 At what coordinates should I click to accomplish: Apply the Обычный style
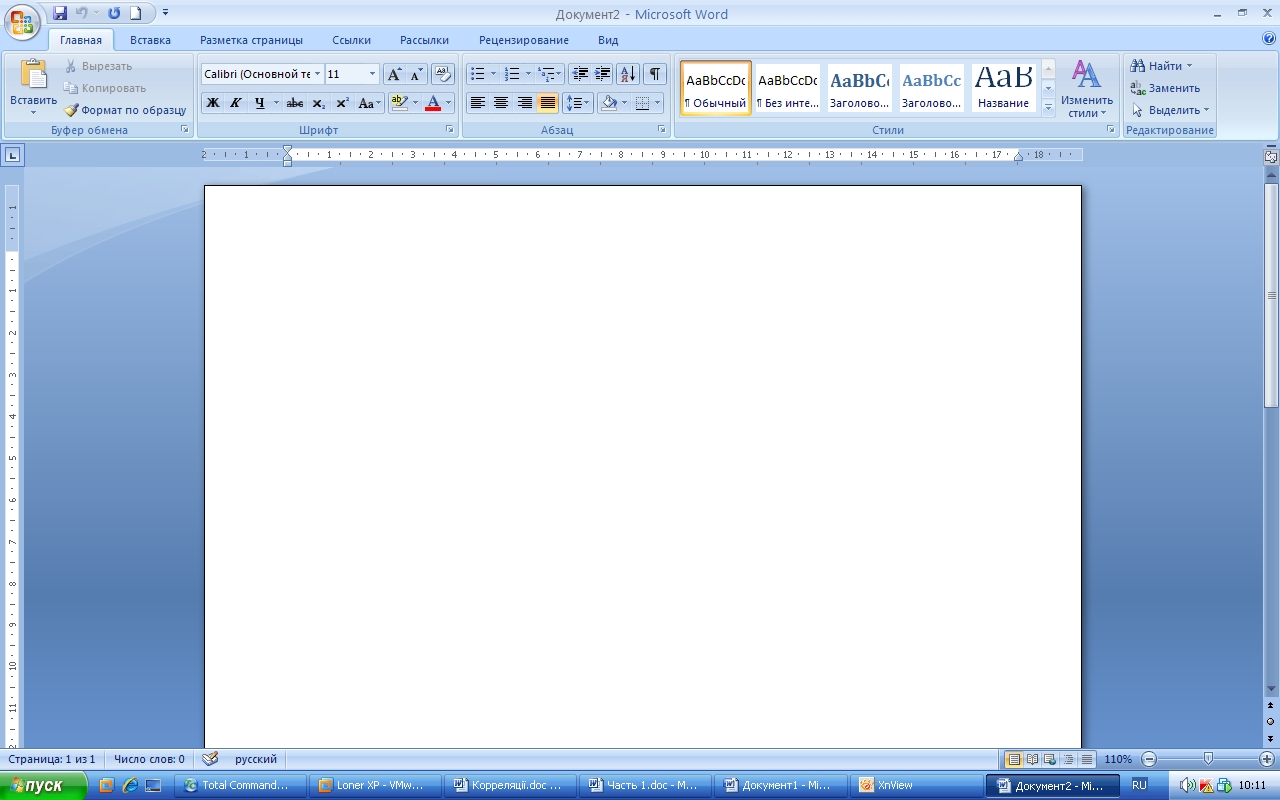point(716,88)
